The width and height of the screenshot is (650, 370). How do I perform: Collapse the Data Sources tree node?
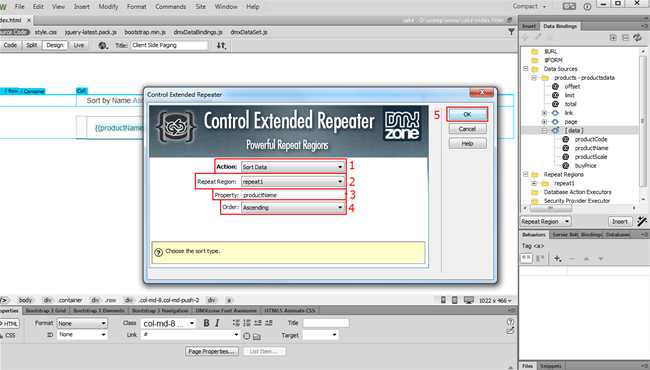526,69
